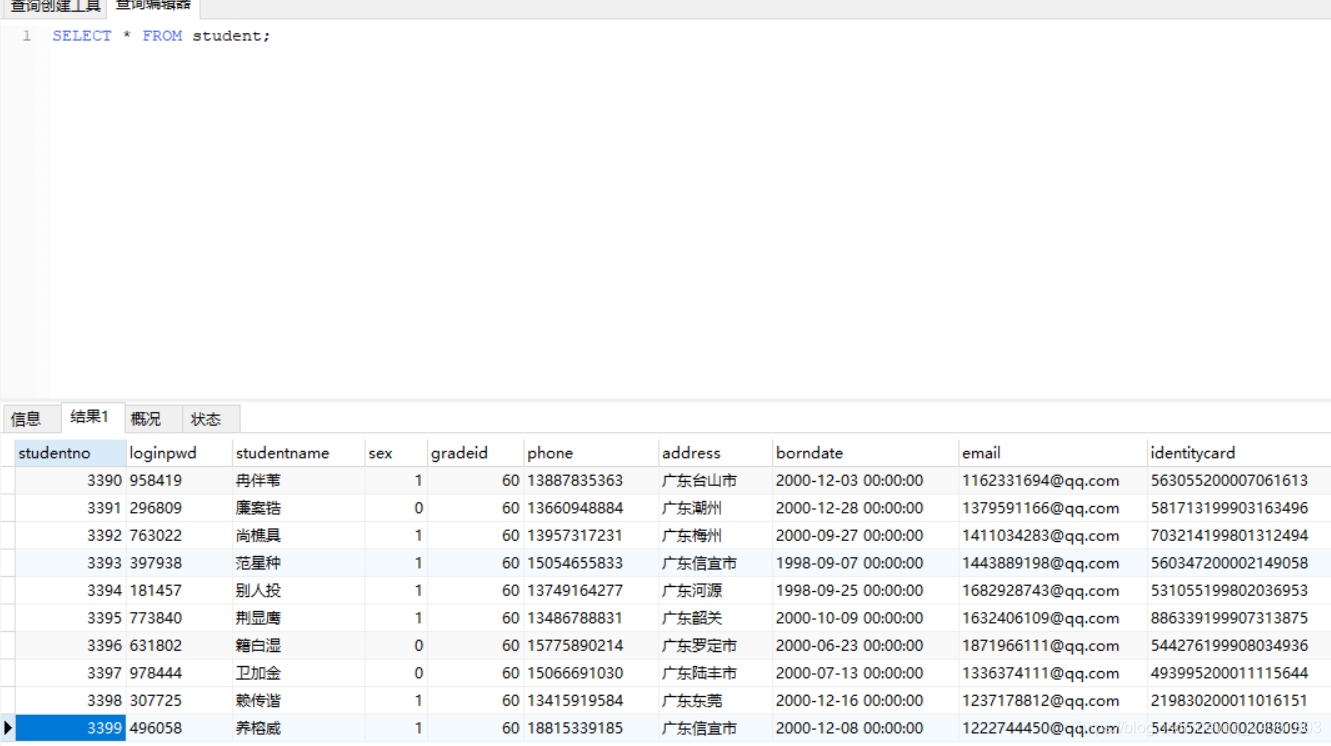Click the phone column header
The image size is (1331, 746).
pos(590,453)
